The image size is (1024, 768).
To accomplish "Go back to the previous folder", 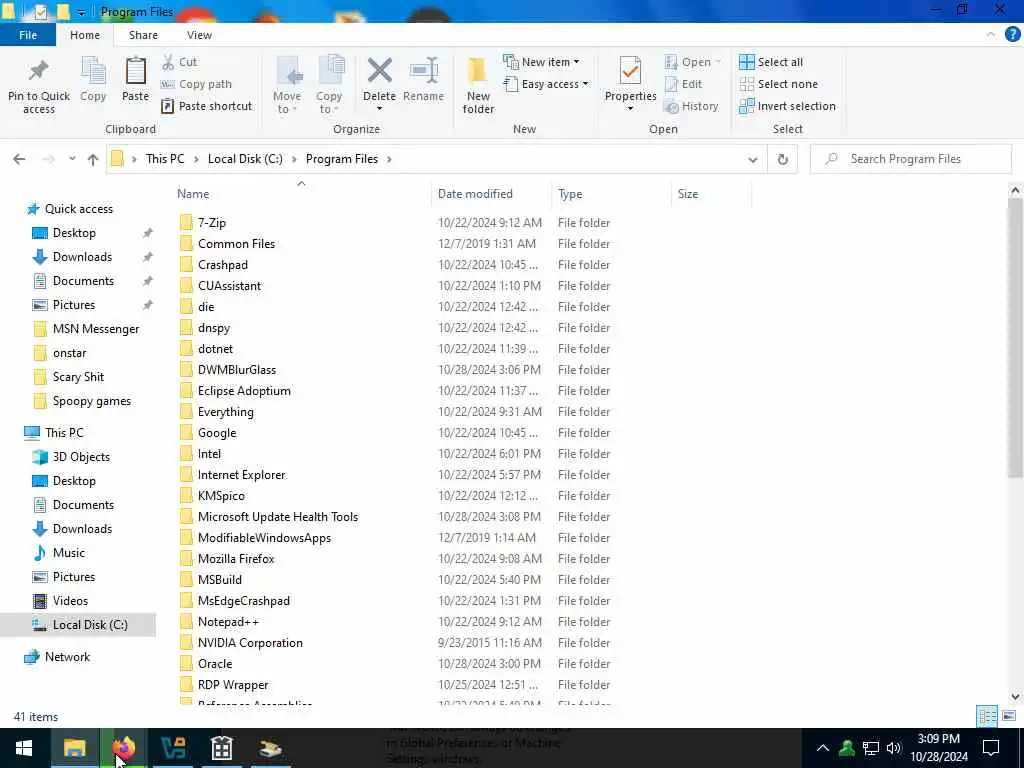I will pyautogui.click(x=20, y=159).
